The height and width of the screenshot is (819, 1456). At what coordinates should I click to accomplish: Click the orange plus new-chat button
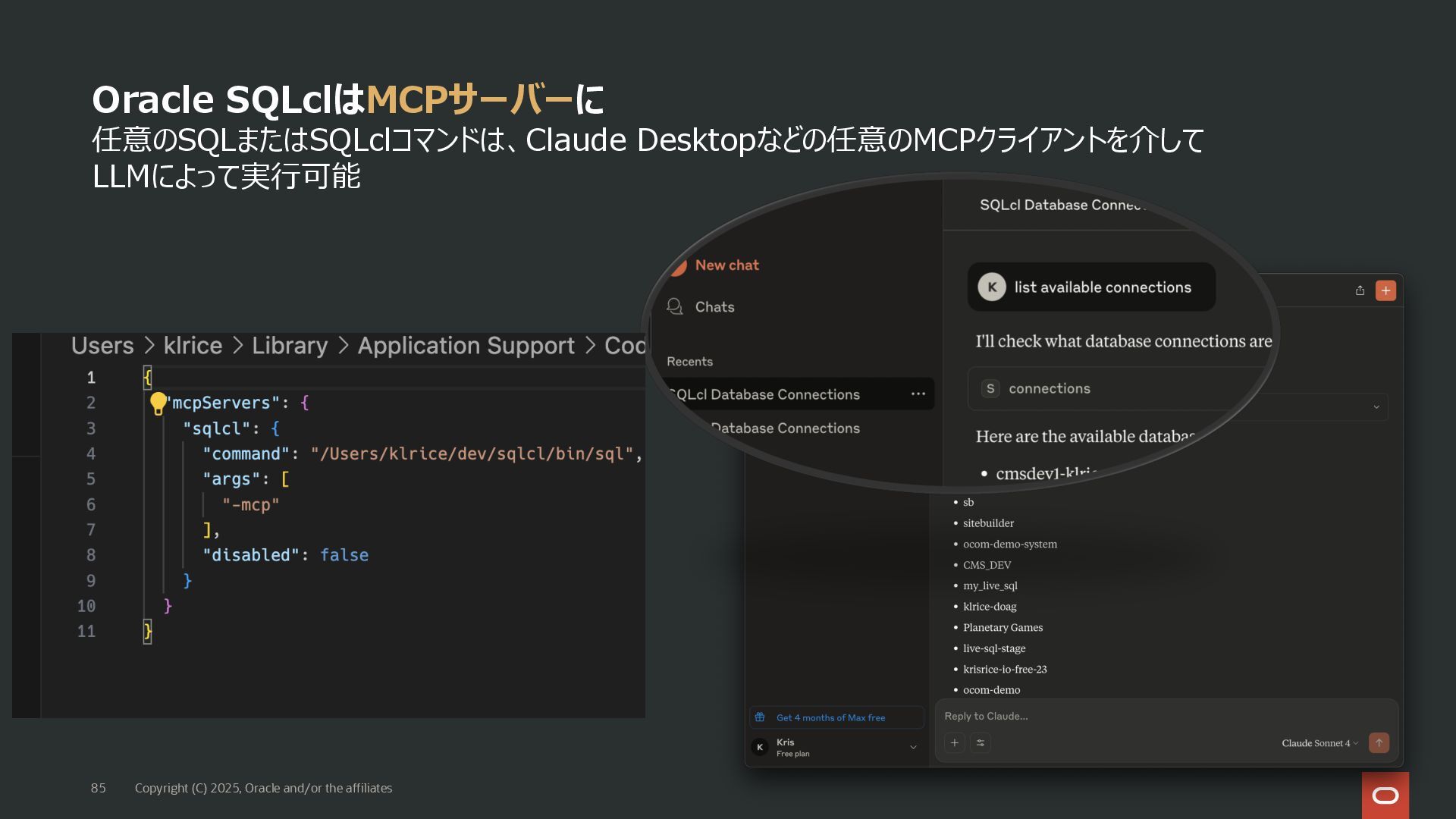coord(1385,290)
